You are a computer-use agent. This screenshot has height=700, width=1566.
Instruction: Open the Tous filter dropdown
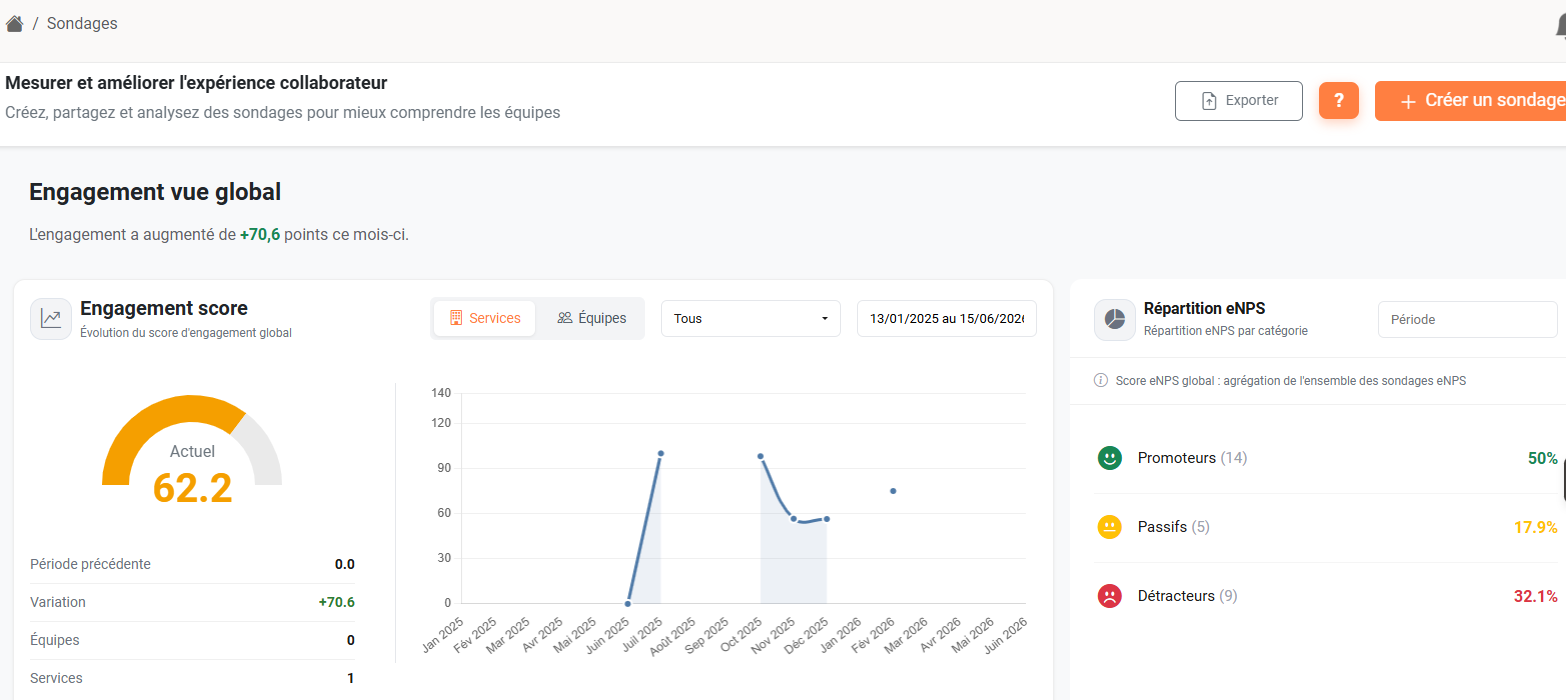(751, 319)
